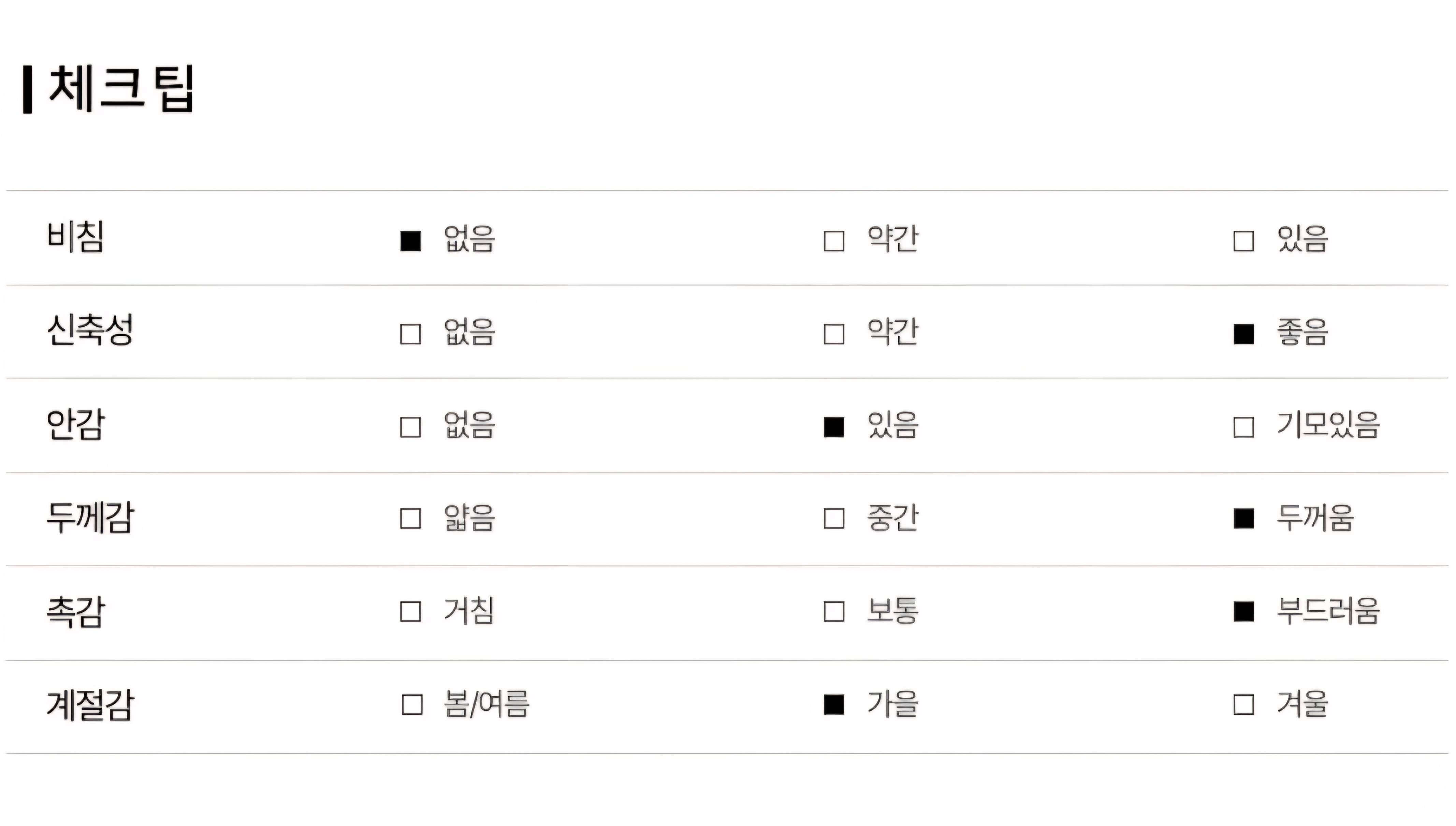Toggle the 두꺼움 checkbox
This screenshot has height=826, width=1456.
tap(1243, 518)
